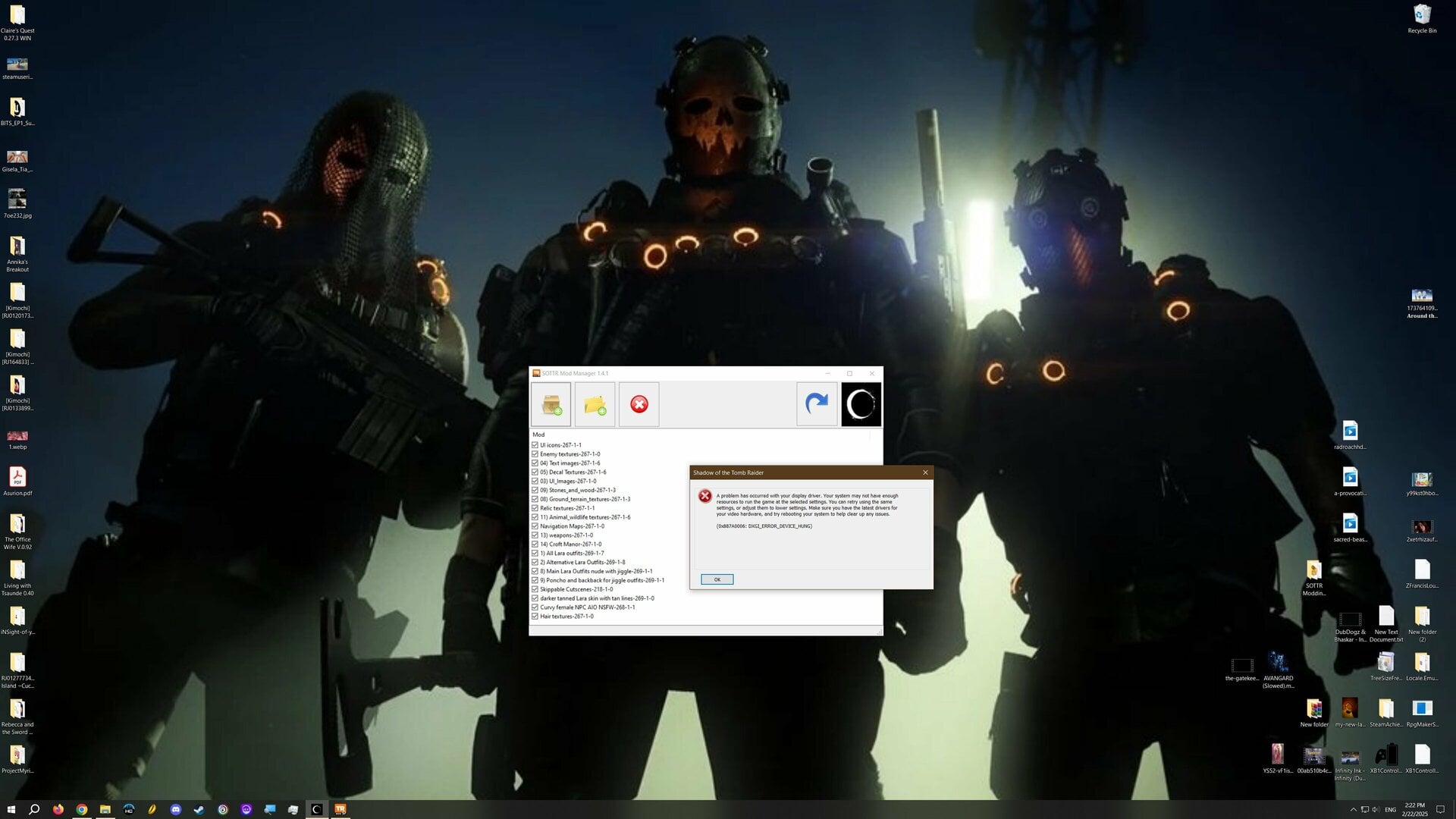This screenshot has height=819, width=1456.
Task: Select 08) Ground_terrain_textures-267-1-3 row text
Action: click(585, 499)
